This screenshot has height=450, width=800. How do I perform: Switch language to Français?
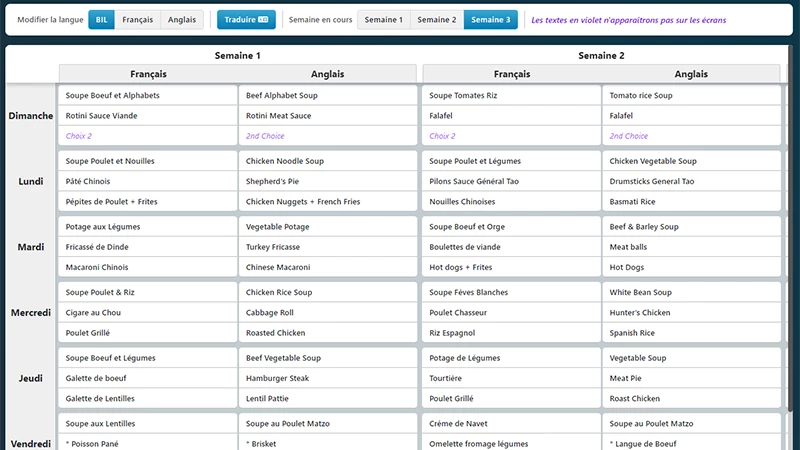[137, 20]
